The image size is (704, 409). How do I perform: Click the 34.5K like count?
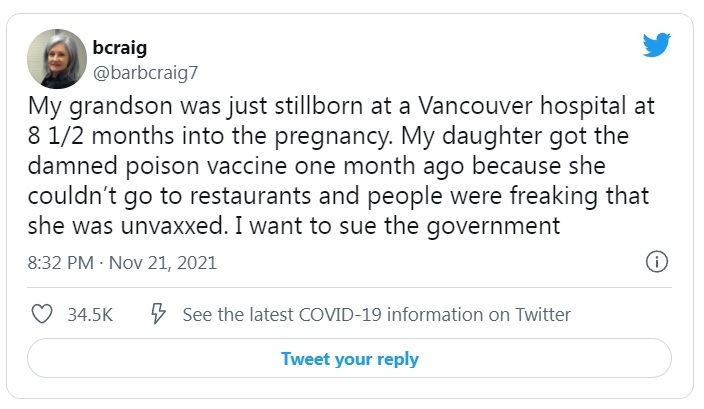(90, 314)
